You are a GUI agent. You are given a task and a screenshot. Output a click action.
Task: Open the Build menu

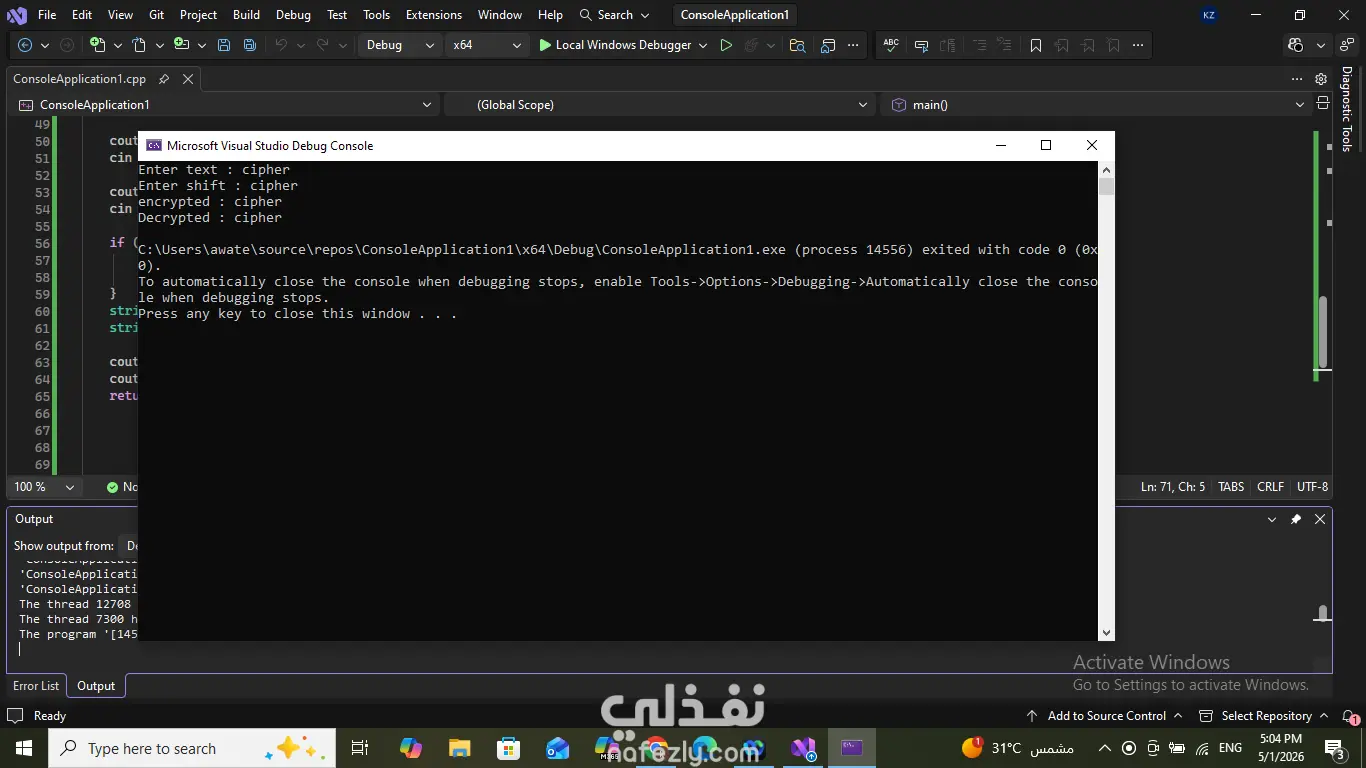[x=246, y=15]
